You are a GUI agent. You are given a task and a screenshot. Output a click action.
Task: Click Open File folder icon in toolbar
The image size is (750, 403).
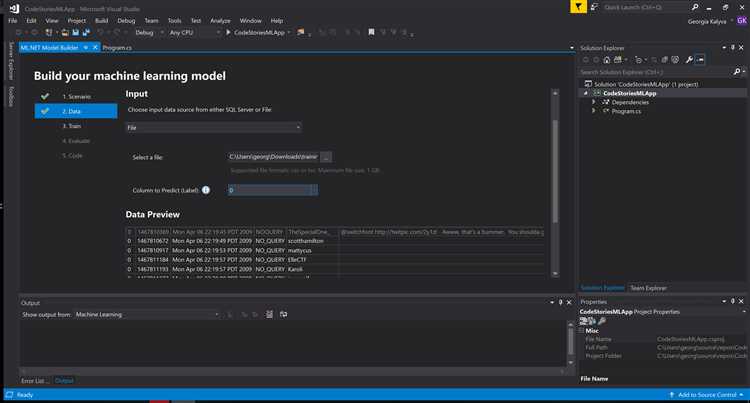(x=65, y=33)
